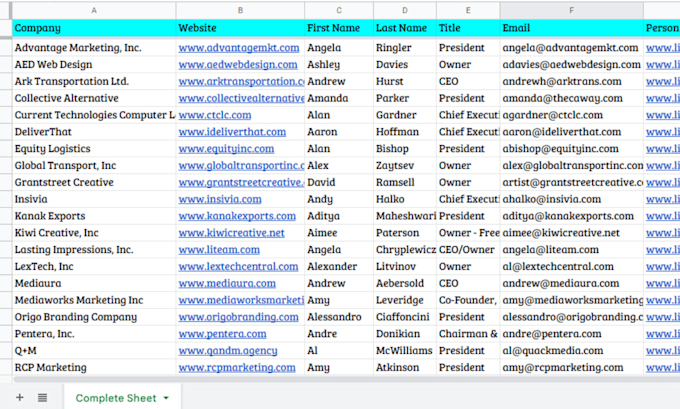Viewport: 680px width, 409px height.
Task: Select last name Zaytsev cell
Action: [405, 166]
